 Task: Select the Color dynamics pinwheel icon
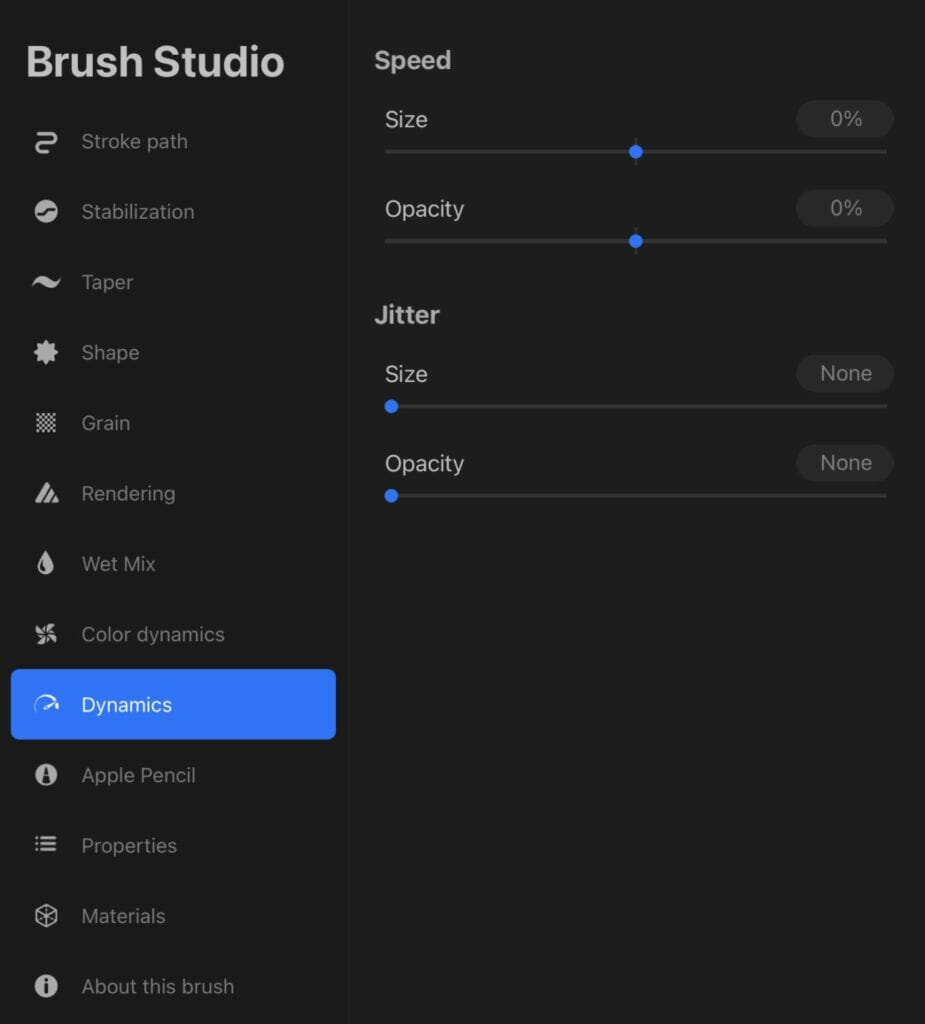coord(46,634)
